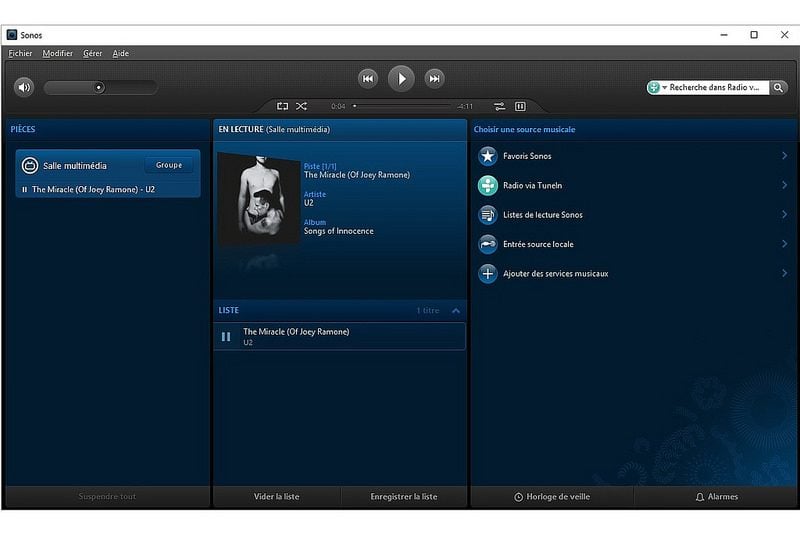
Task: Minimize the Sonos window
Action: coord(723,35)
